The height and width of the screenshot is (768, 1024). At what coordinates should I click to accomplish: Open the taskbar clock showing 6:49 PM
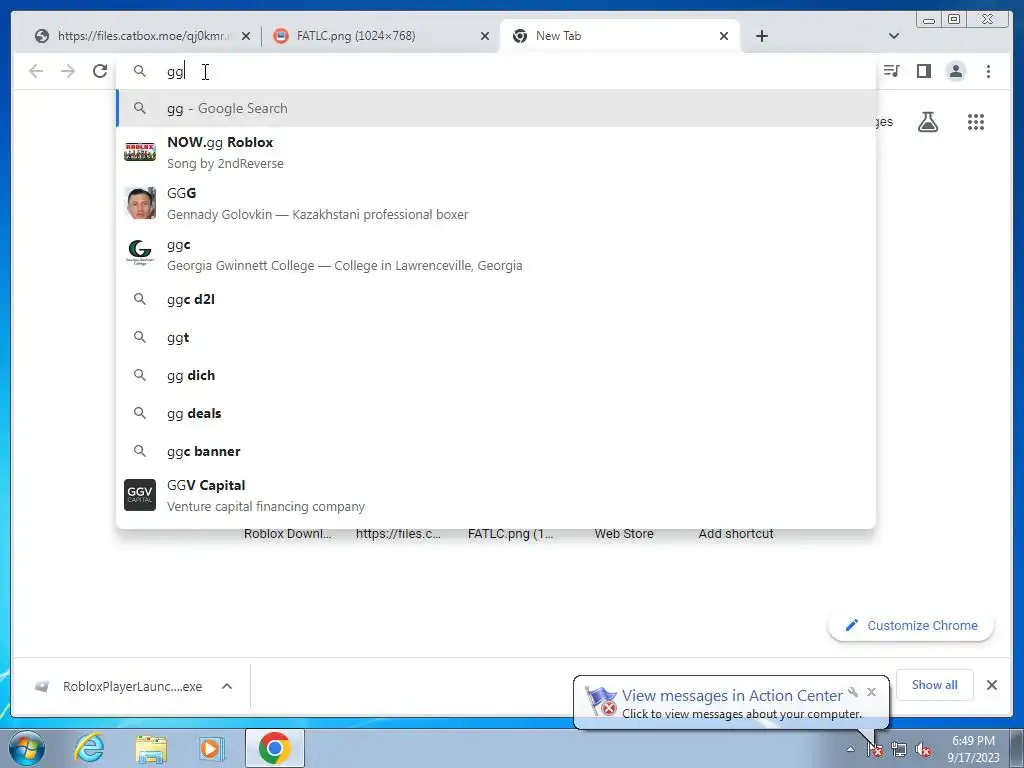click(973, 749)
